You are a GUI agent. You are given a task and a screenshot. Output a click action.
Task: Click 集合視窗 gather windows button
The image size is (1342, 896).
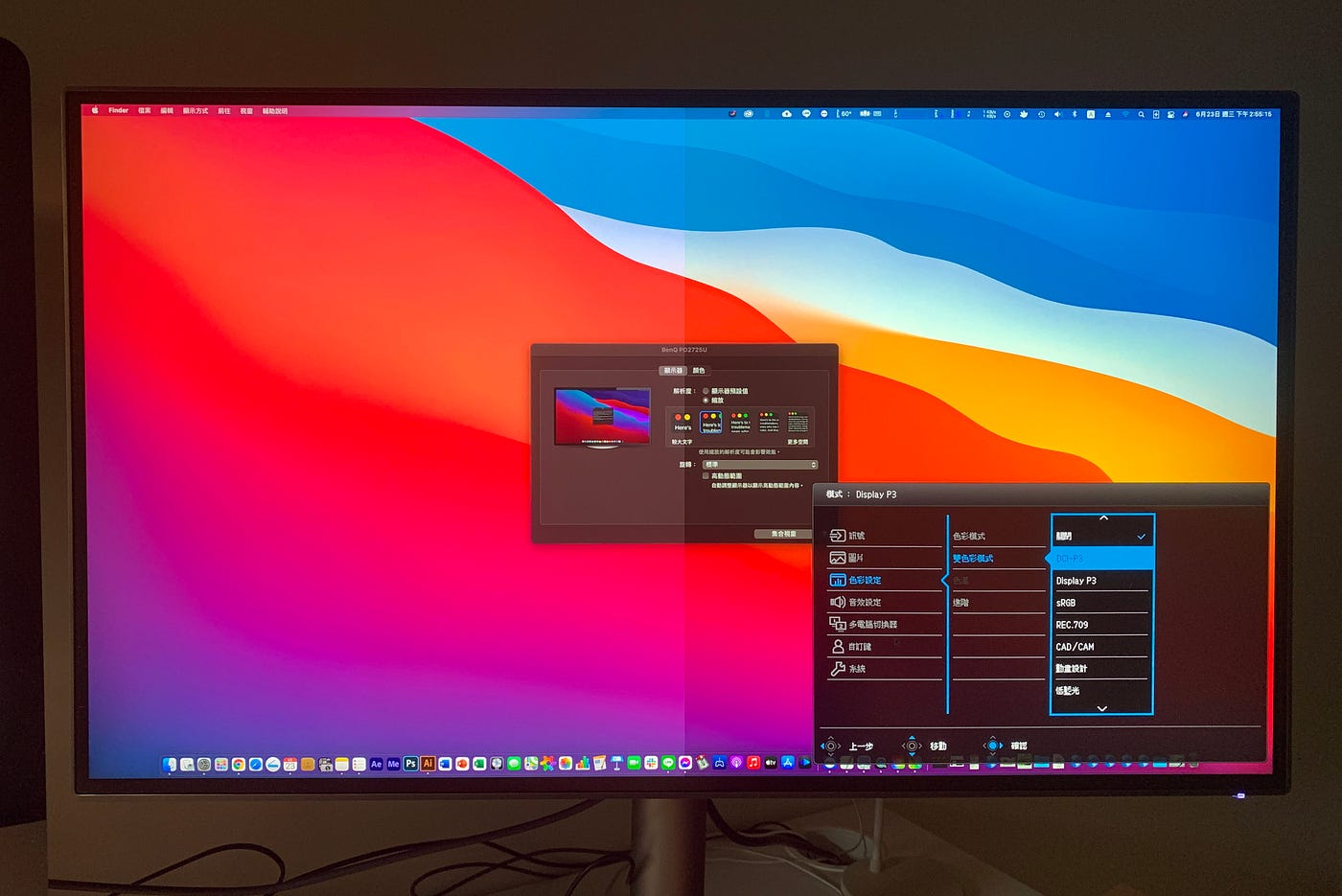[x=784, y=534]
